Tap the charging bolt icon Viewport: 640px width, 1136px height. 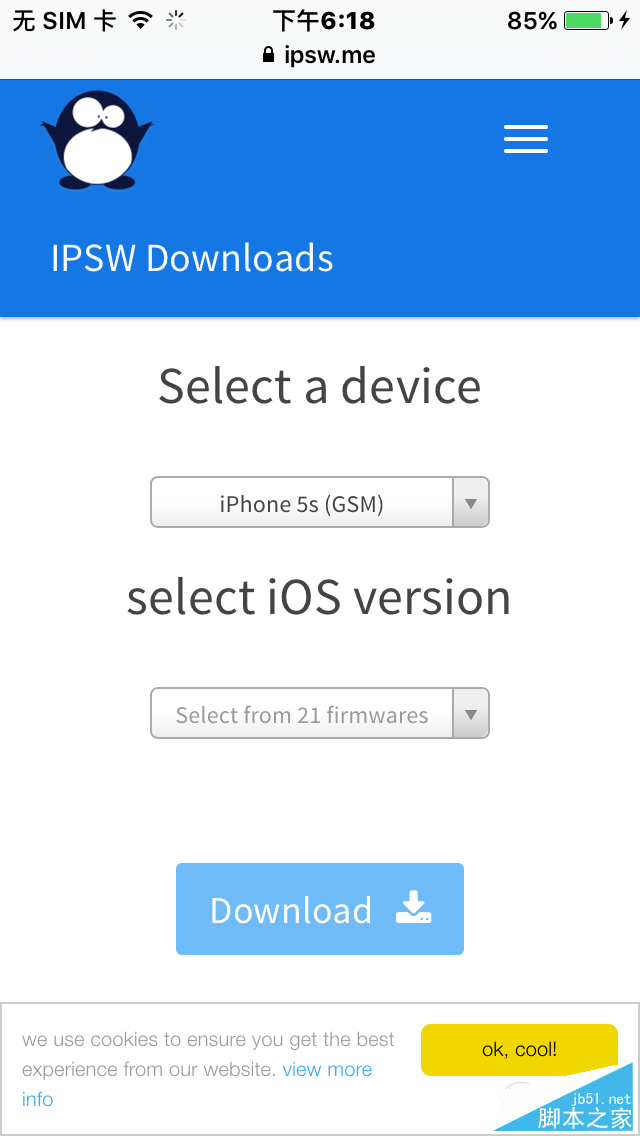coord(625,20)
